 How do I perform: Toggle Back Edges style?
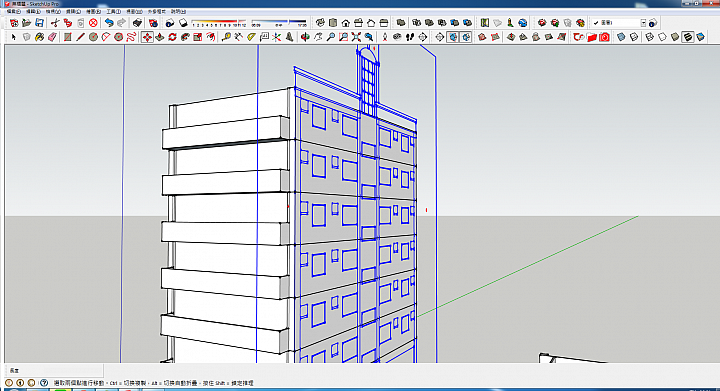pyautogui.click(x=634, y=37)
